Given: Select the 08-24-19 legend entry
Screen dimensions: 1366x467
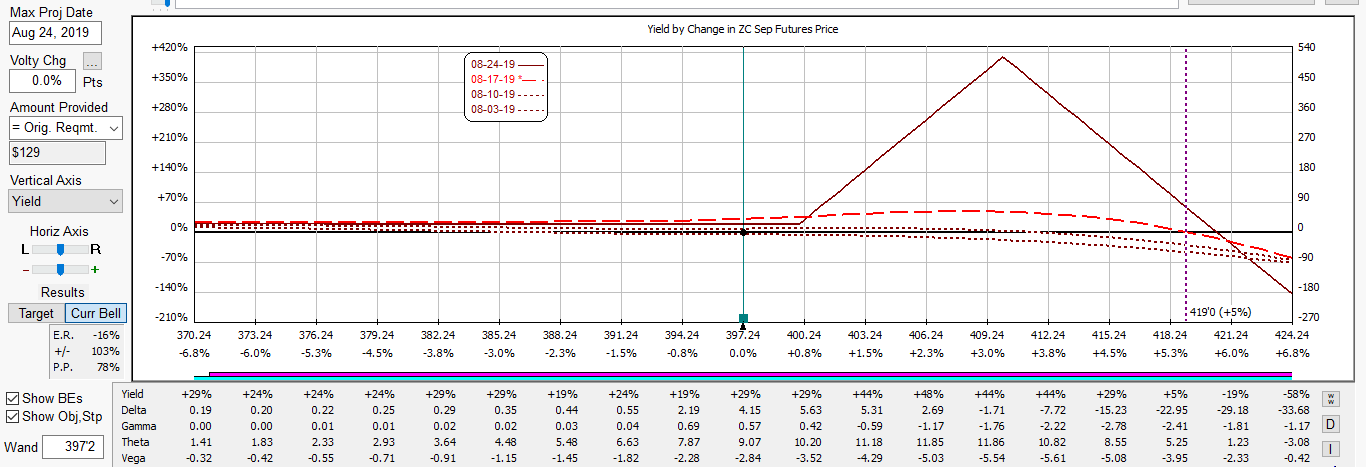Looking at the screenshot, I should click(x=506, y=64).
